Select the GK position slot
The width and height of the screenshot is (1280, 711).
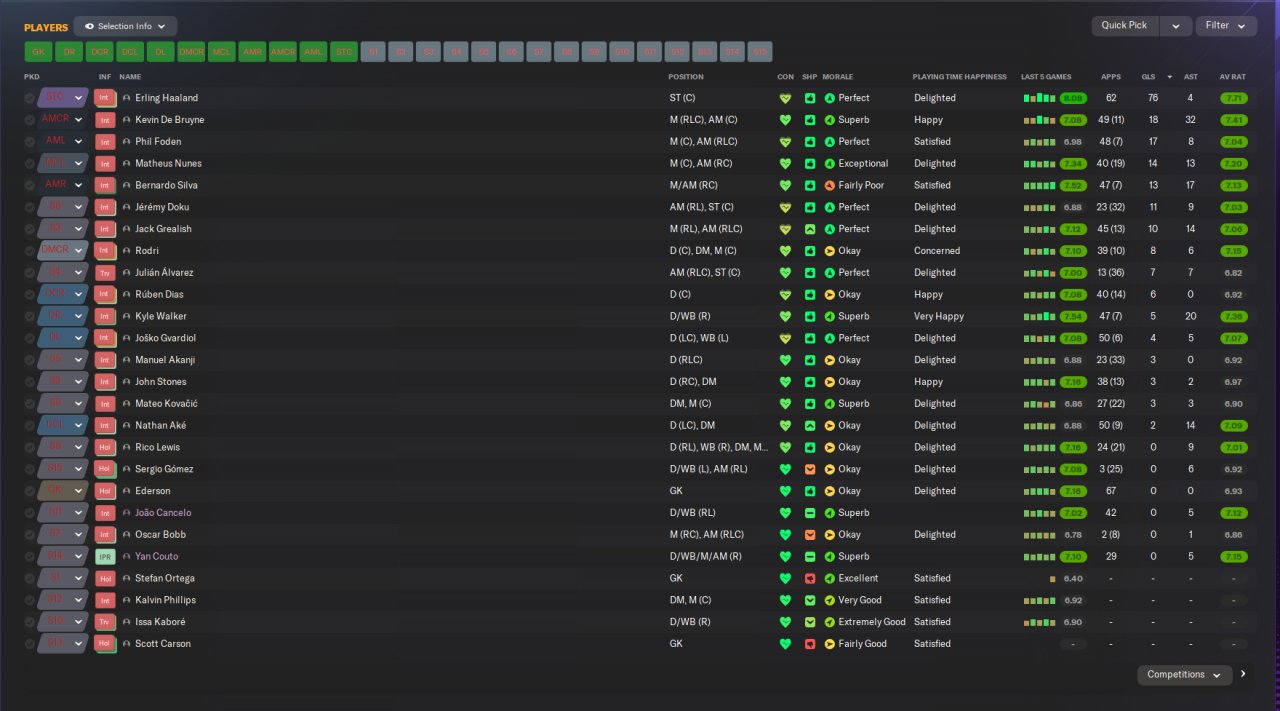38,52
